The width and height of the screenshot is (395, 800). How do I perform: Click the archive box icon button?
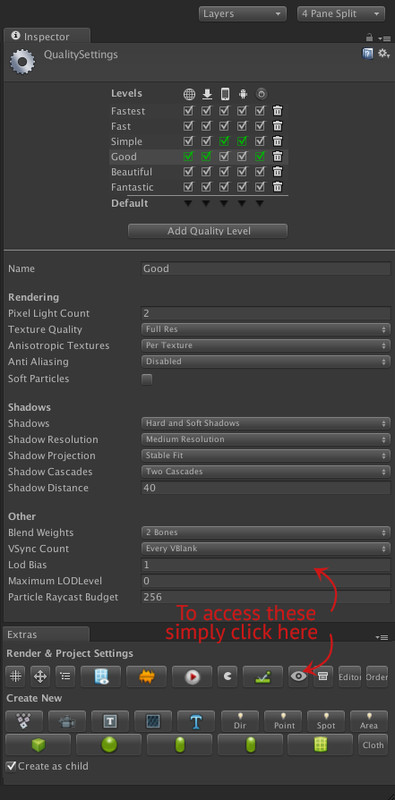tap(323, 677)
